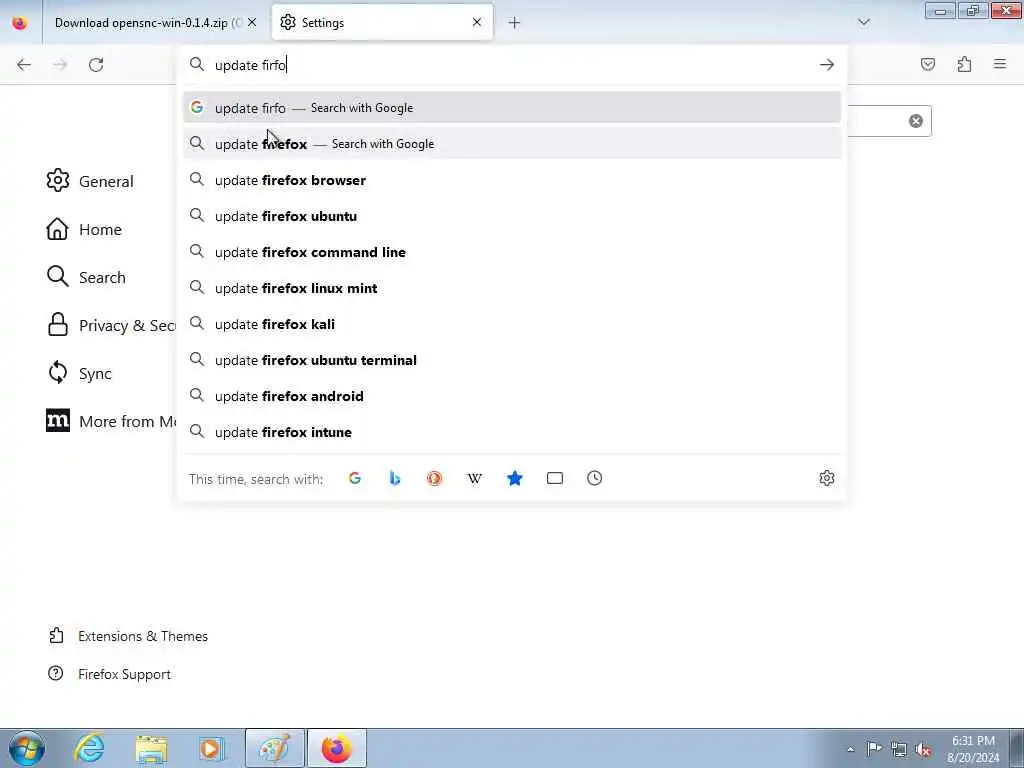This screenshot has width=1024, height=768.
Task: Search this time with Bing
Action: [394, 478]
